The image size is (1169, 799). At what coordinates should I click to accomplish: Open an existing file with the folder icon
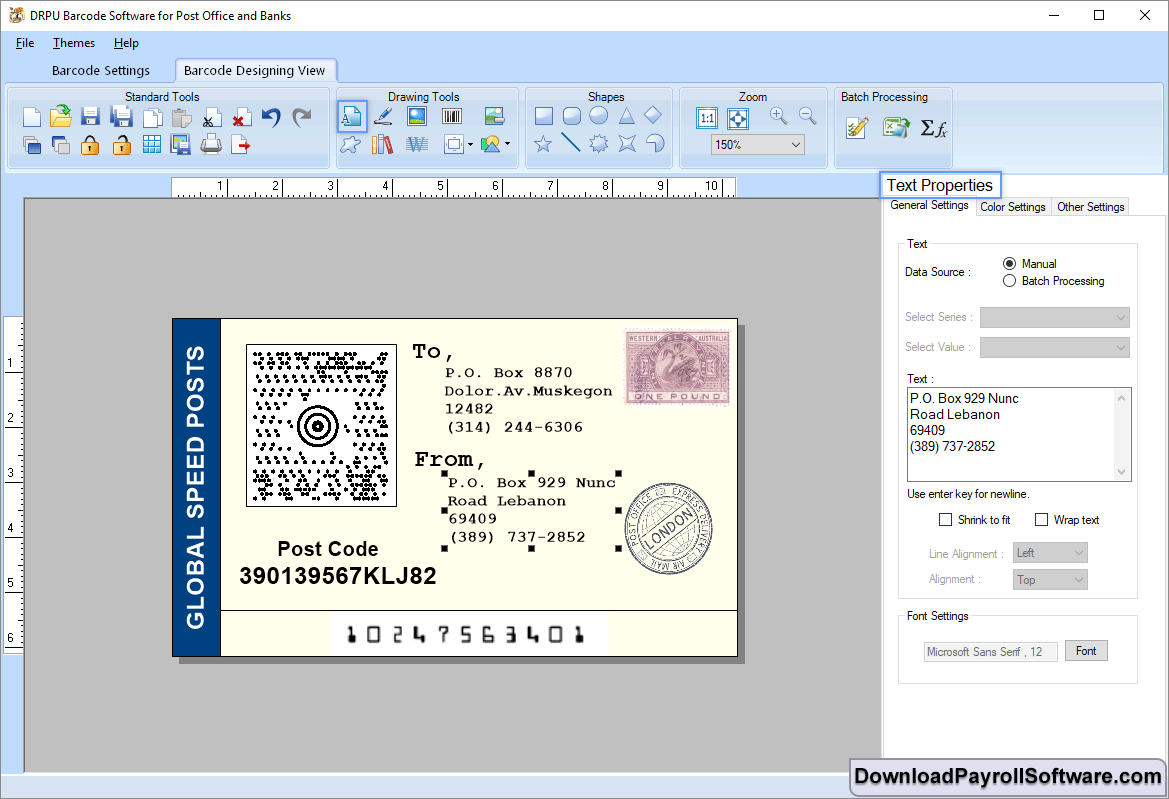coord(60,116)
